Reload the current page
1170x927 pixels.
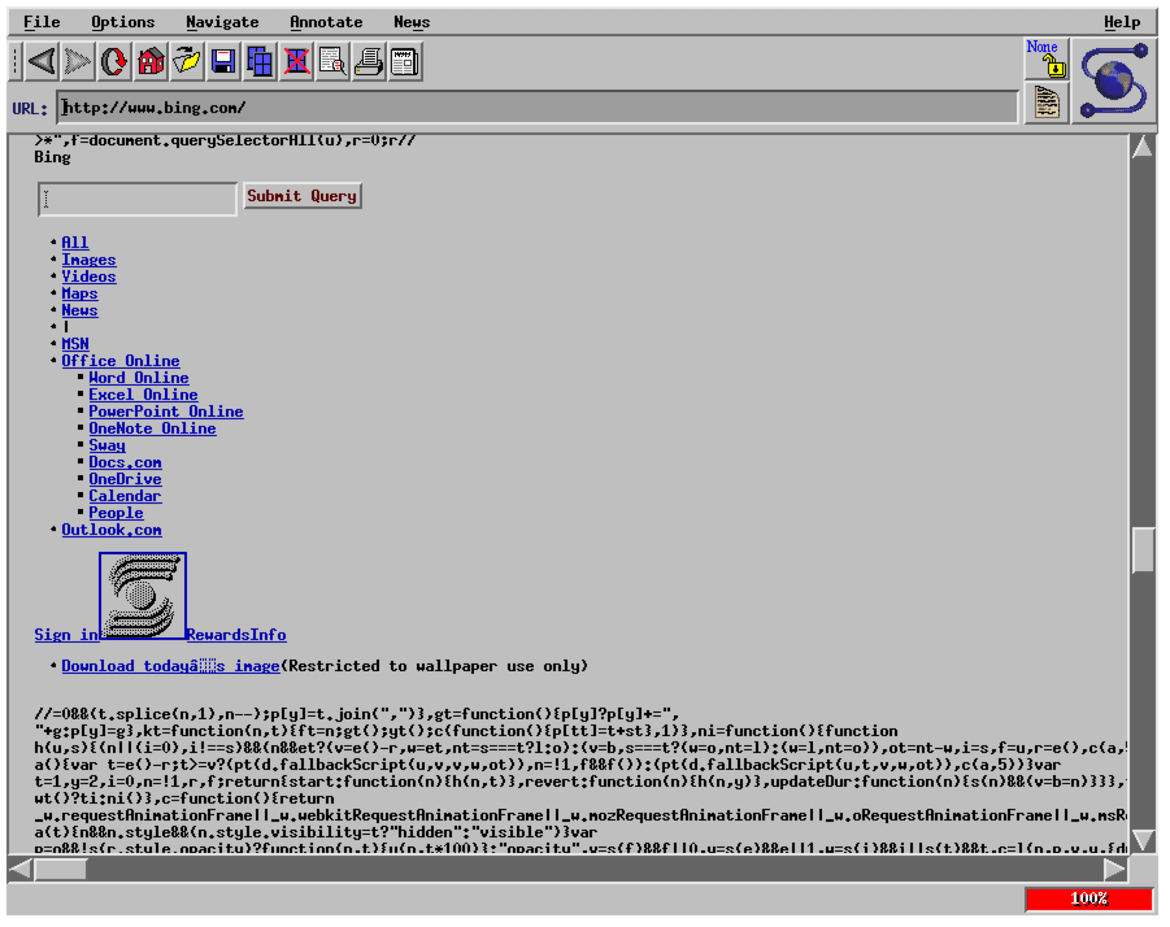114,61
